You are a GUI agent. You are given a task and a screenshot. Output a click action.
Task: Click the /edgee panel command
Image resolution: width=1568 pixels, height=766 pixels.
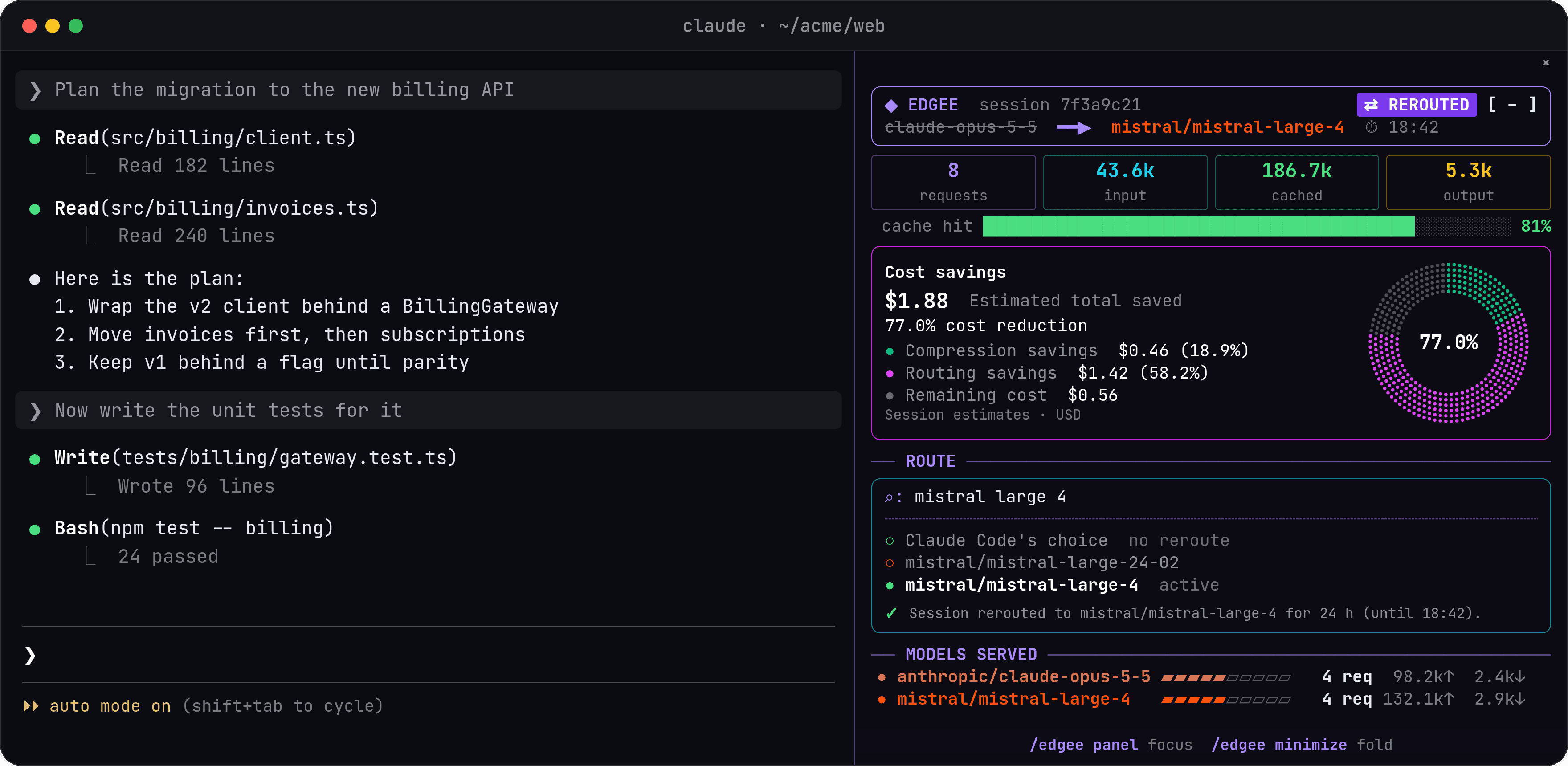(x=1083, y=745)
